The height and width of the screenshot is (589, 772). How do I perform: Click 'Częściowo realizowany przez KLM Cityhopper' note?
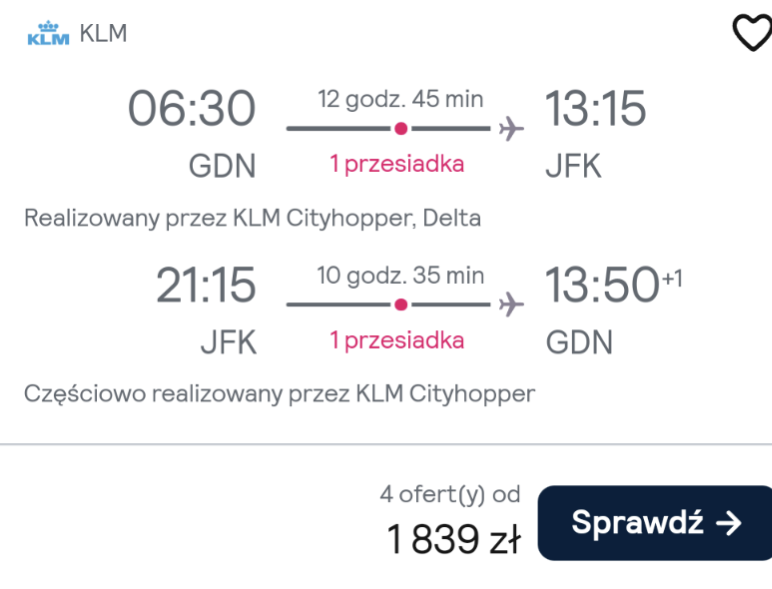point(280,394)
